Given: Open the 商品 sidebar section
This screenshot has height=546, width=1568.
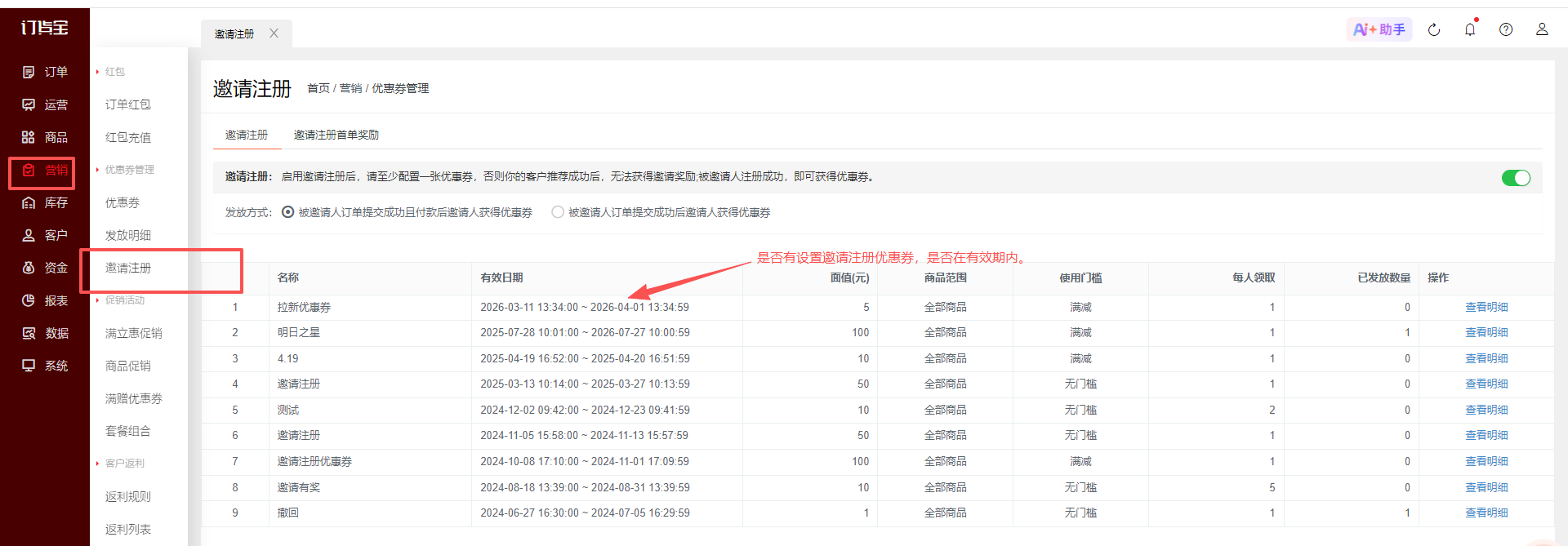Looking at the screenshot, I should pos(45,137).
